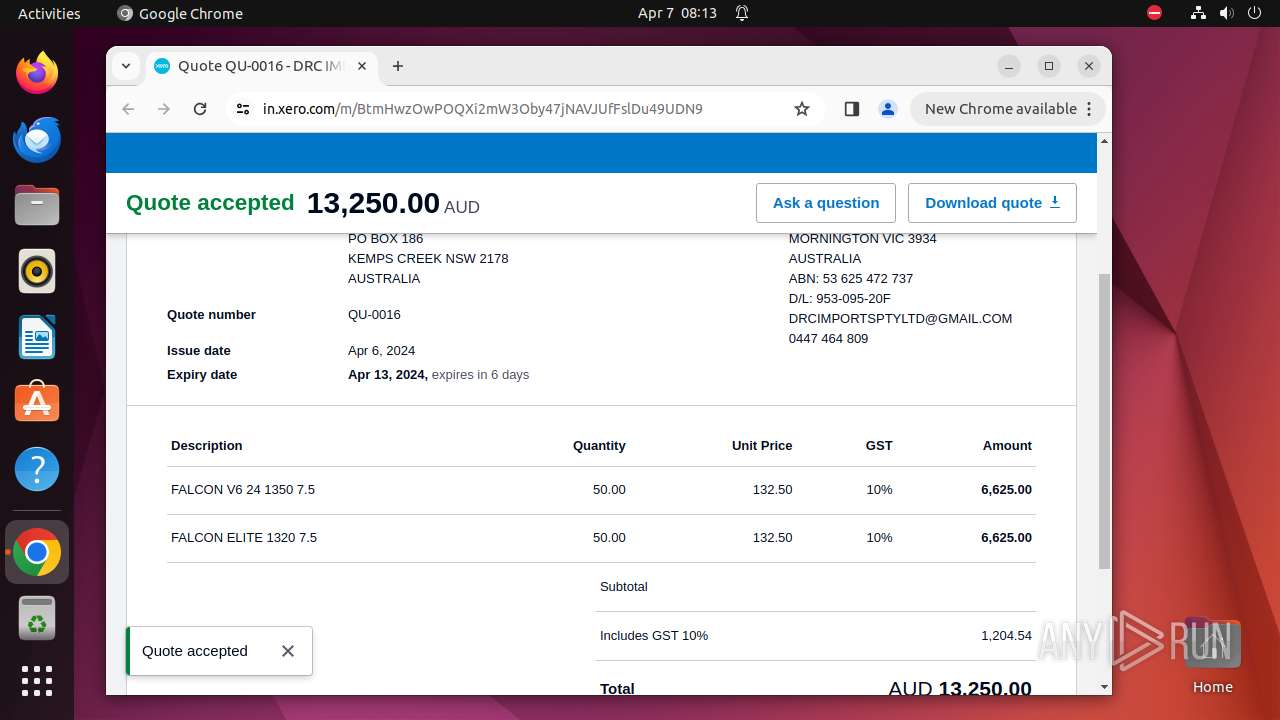This screenshot has height=720, width=1280.
Task: Click scrollbar down arrow
Action: tap(1104, 687)
